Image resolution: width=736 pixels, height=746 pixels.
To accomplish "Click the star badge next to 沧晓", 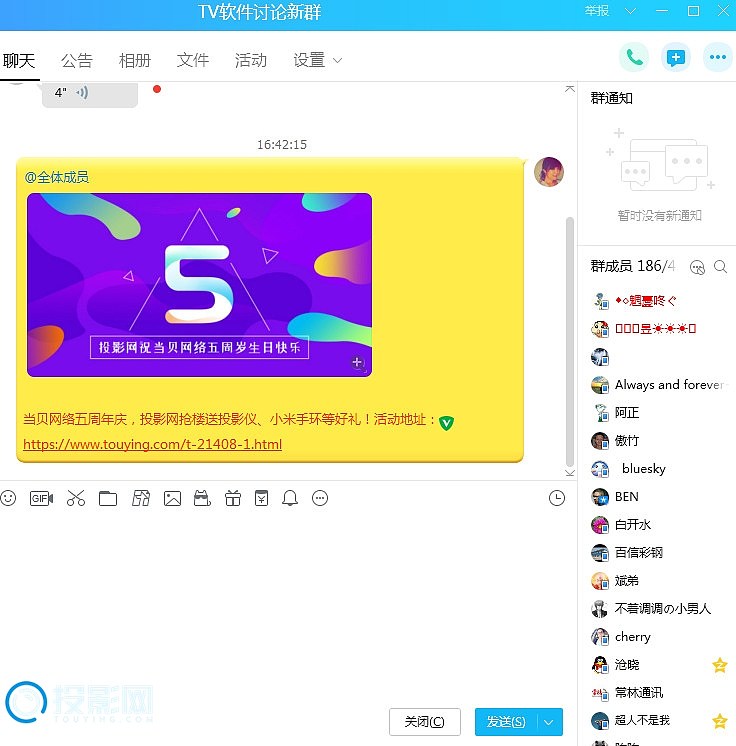I will tap(720, 665).
